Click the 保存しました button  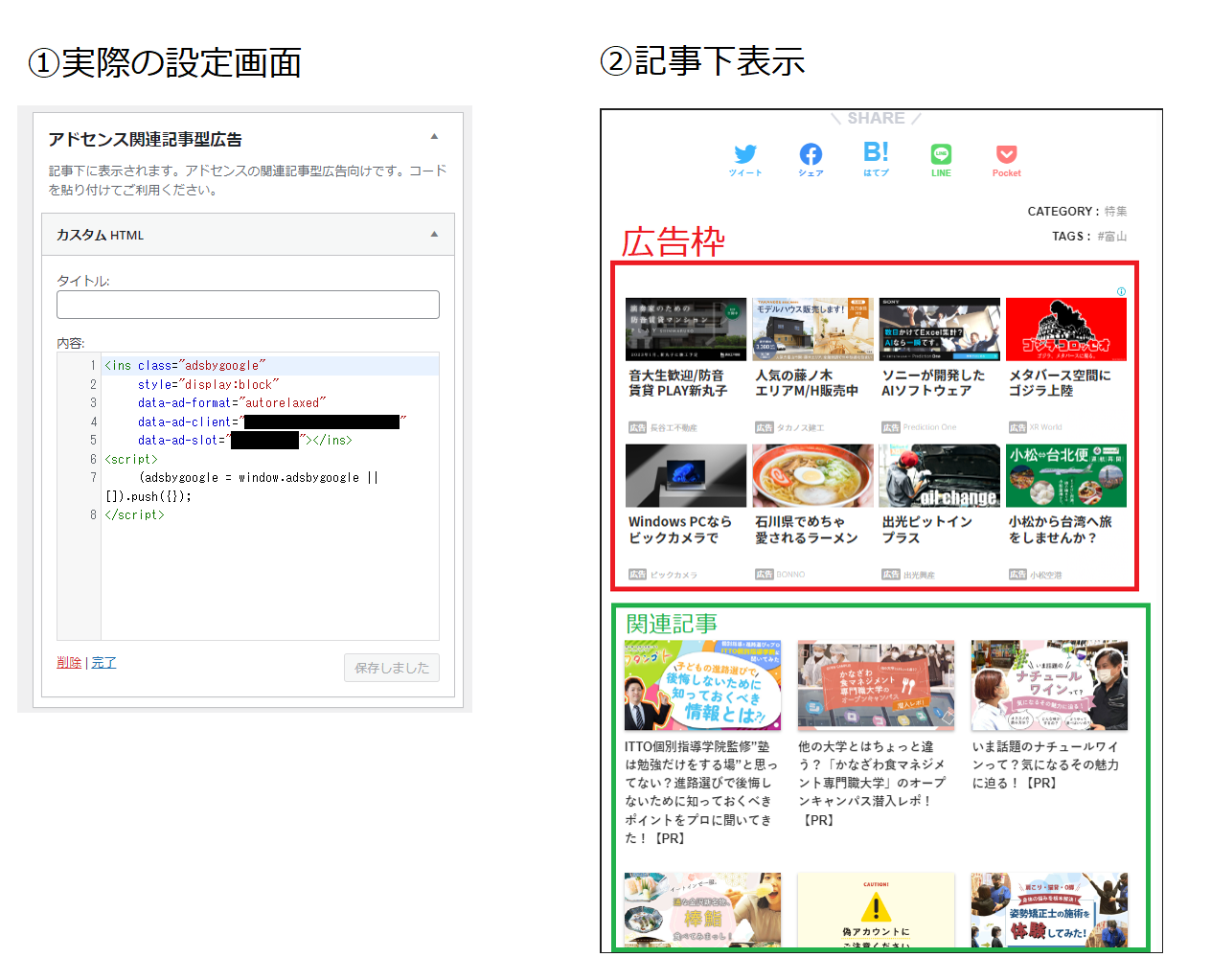tap(392, 668)
